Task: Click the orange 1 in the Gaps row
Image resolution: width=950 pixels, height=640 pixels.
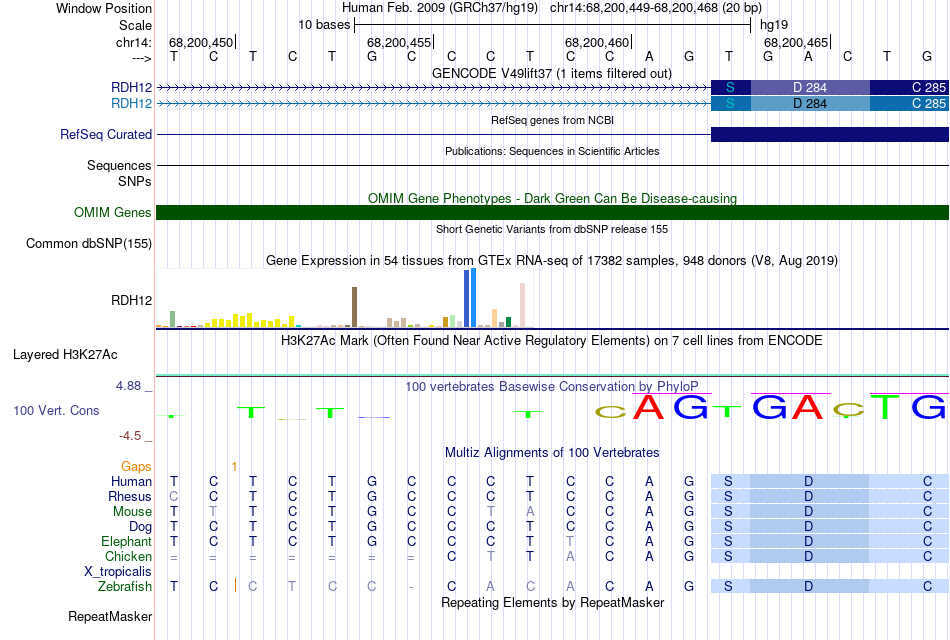Action: (234, 467)
